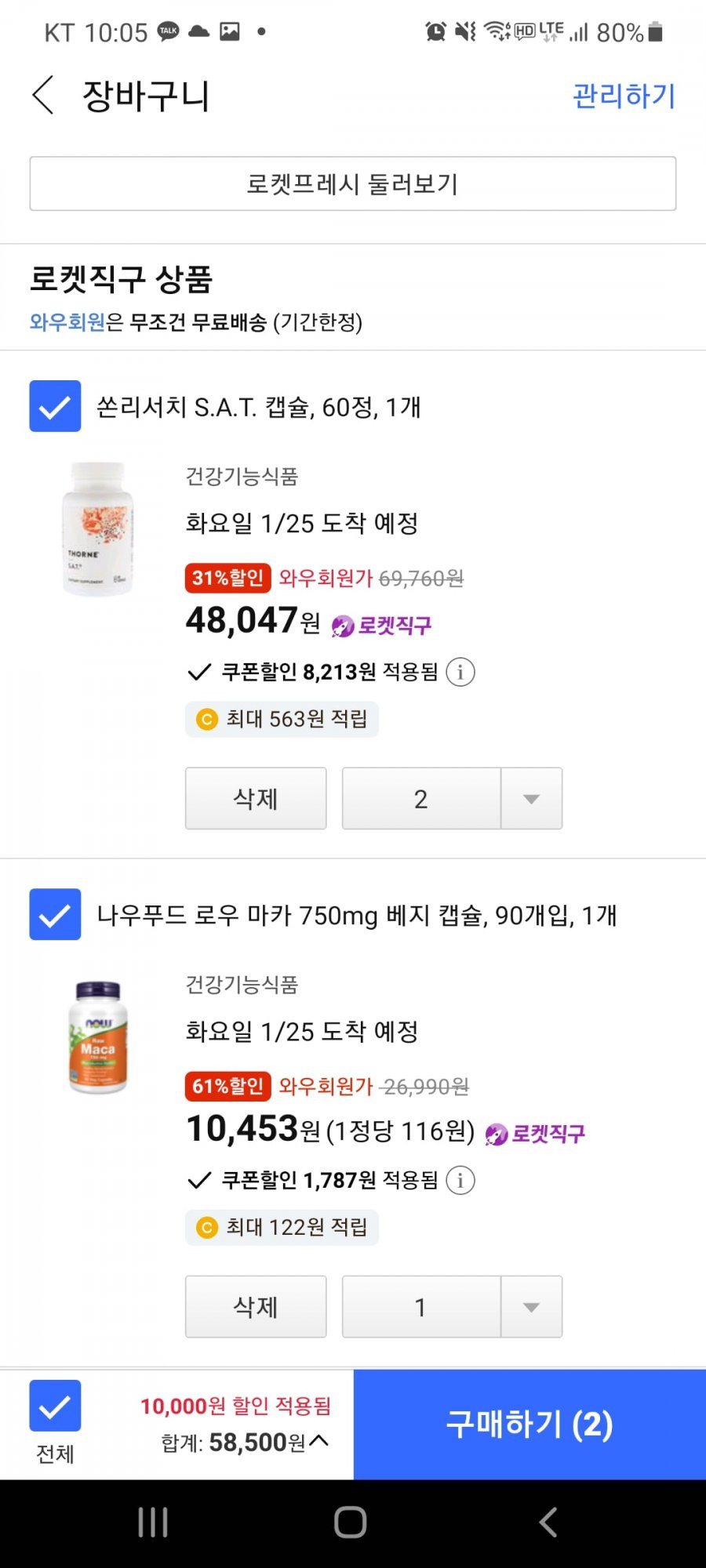This screenshot has height=1568, width=706.
Task: Open 관리하기 at top right
Action: [x=624, y=96]
